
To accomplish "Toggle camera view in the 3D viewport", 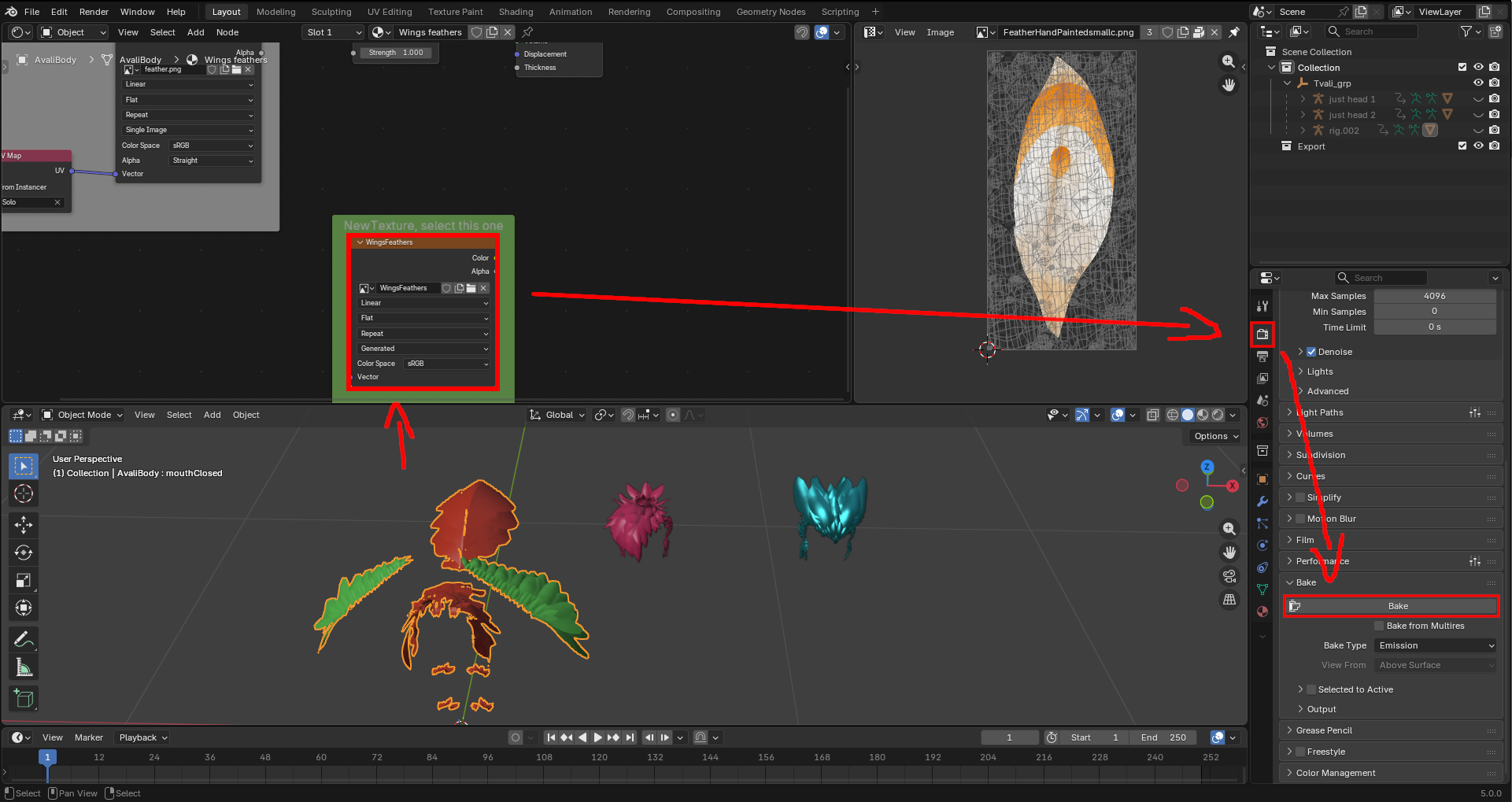I will pyautogui.click(x=1229, y=576).
